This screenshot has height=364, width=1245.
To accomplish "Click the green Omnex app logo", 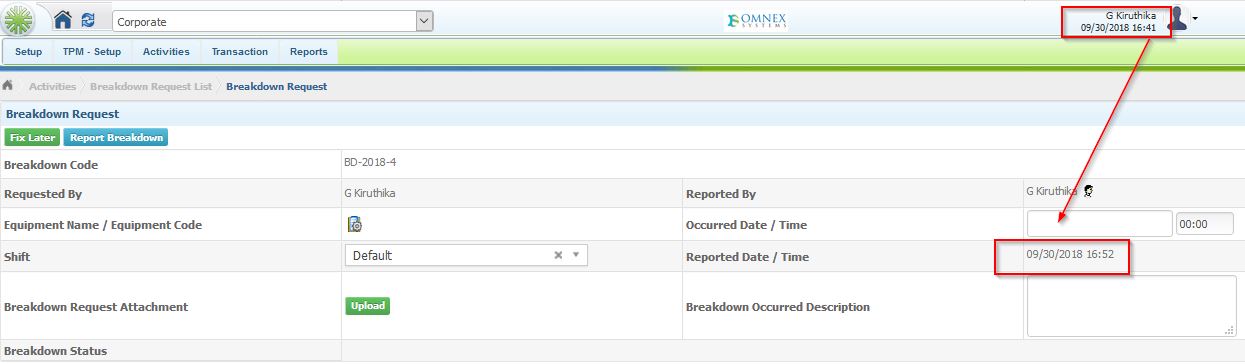I will [20, 19].
